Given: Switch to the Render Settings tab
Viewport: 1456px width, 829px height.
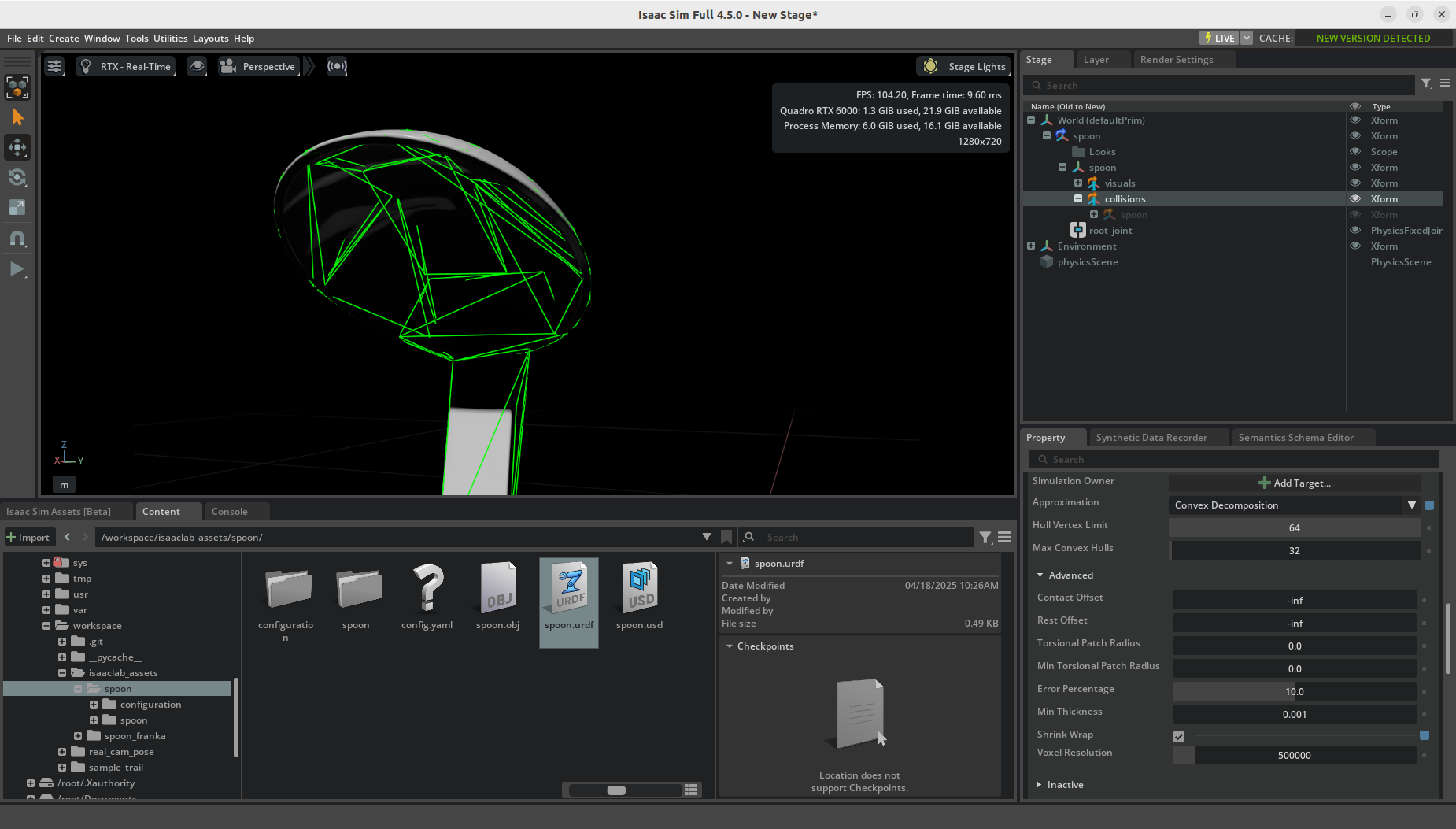Looking at the screenshot, I should 1176,60.
